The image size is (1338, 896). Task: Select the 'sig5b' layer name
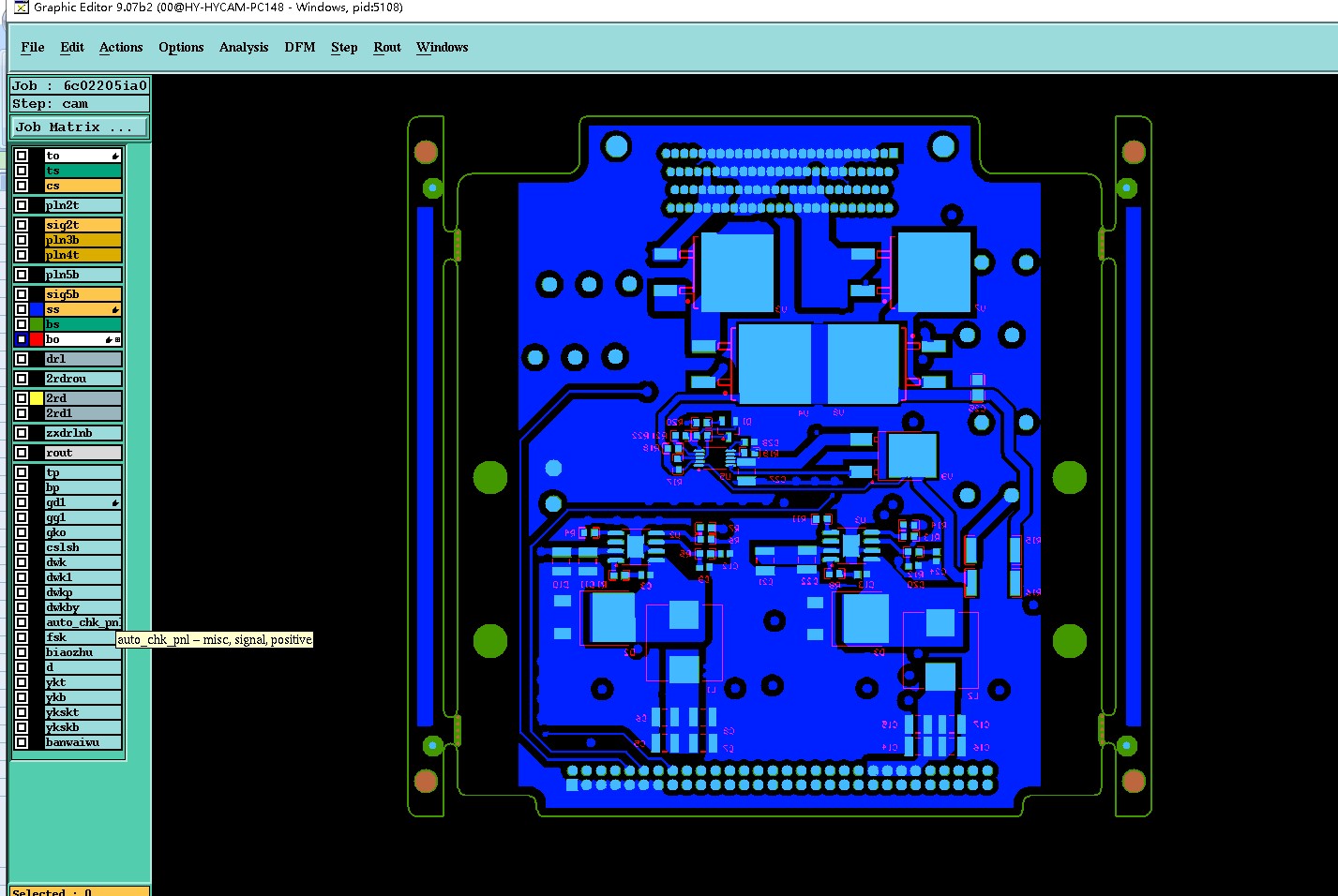(83, 295)
